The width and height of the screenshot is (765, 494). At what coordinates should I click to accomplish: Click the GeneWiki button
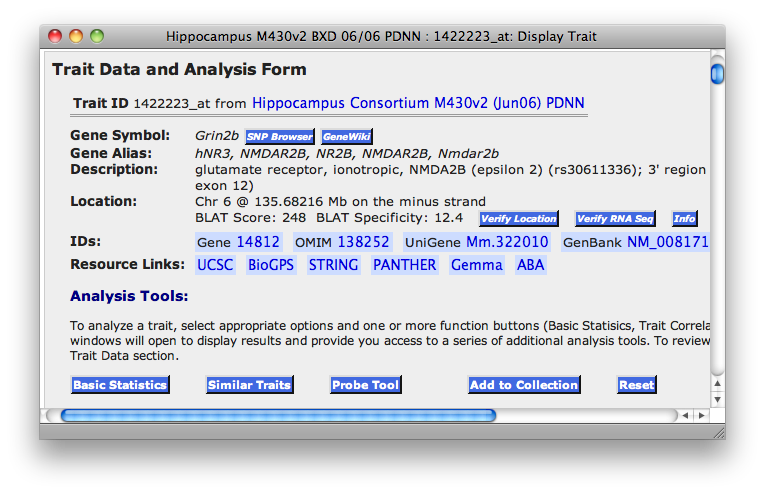[347, 136]
